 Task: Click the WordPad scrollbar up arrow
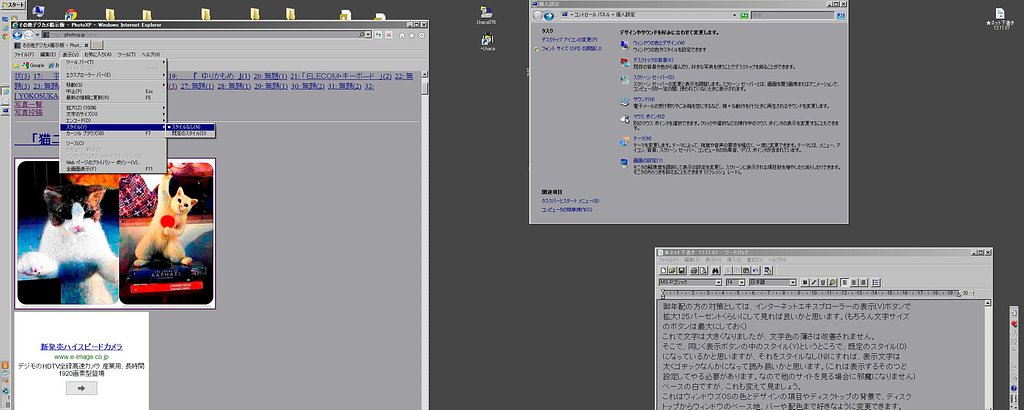[988, 304]
